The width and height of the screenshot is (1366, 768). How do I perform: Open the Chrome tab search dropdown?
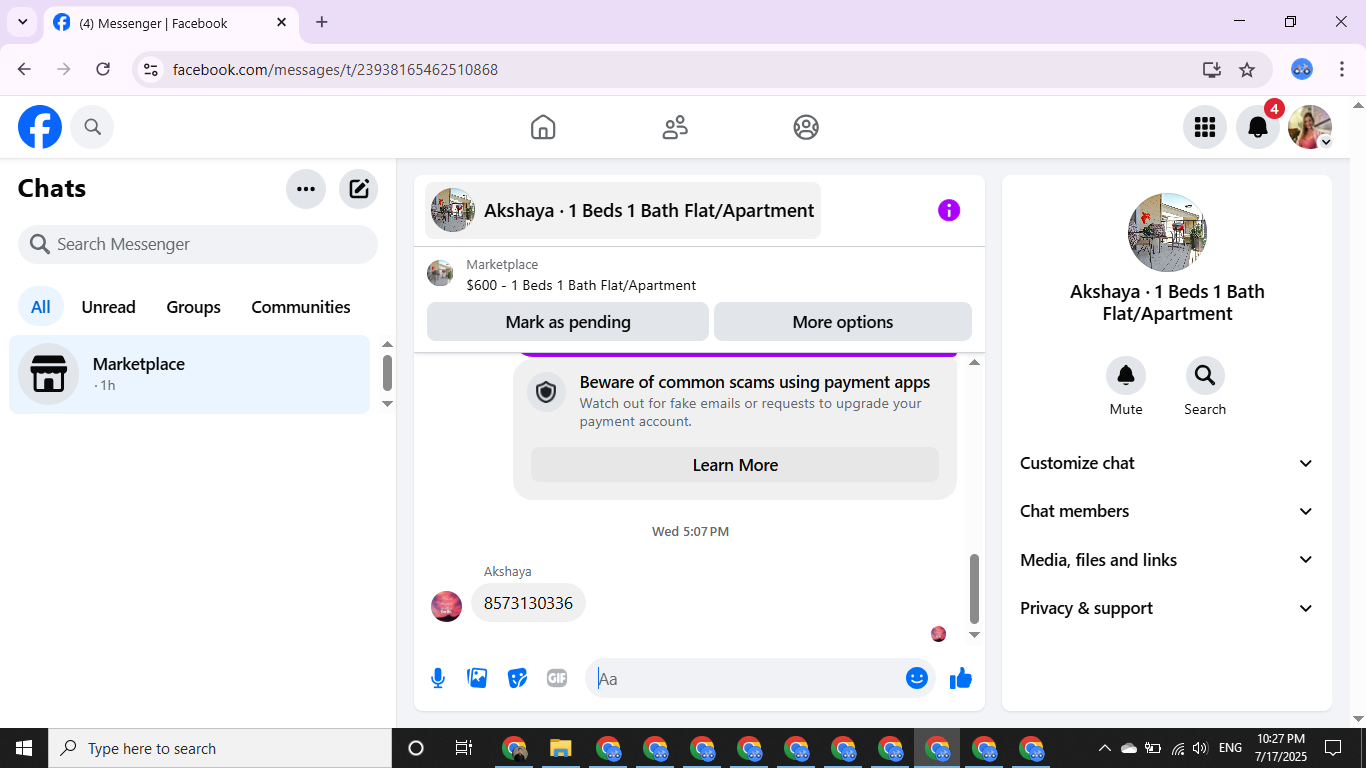(x=22, y=22)
